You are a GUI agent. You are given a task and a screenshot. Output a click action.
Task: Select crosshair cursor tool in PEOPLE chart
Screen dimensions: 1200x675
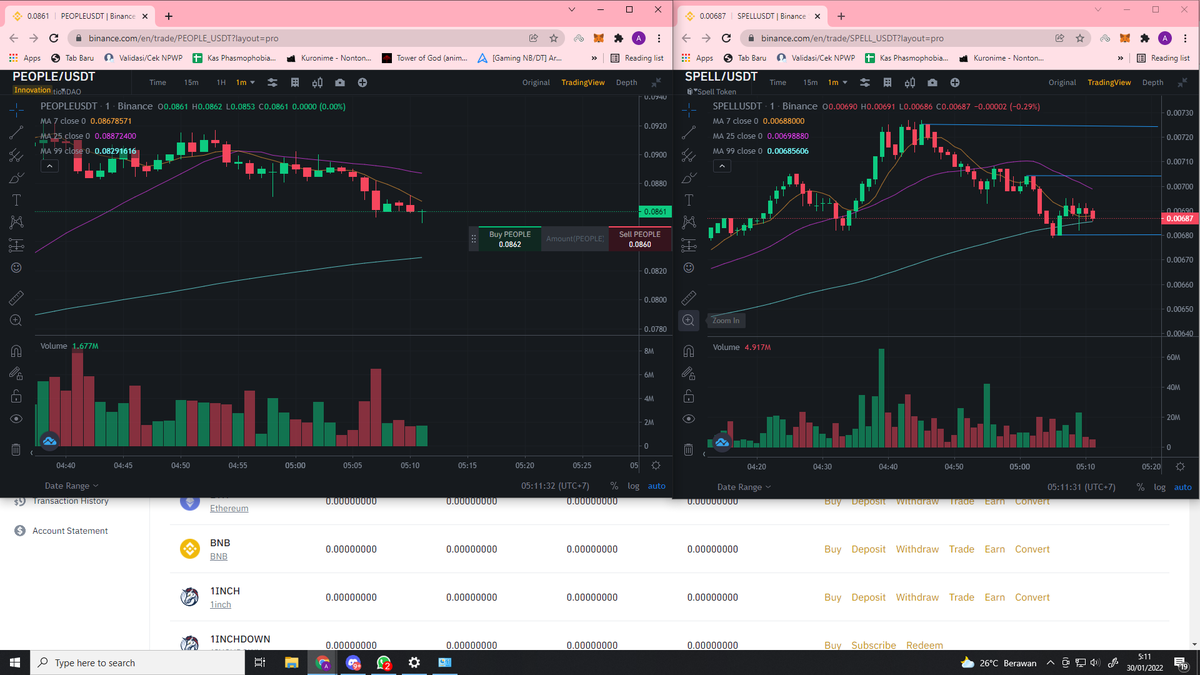(17, 109)
